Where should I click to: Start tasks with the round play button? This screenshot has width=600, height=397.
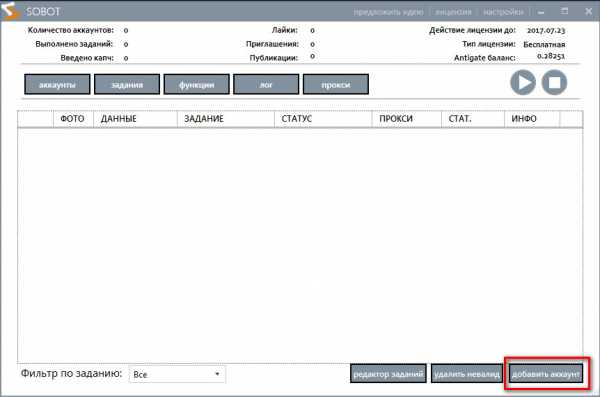(523, 82)
